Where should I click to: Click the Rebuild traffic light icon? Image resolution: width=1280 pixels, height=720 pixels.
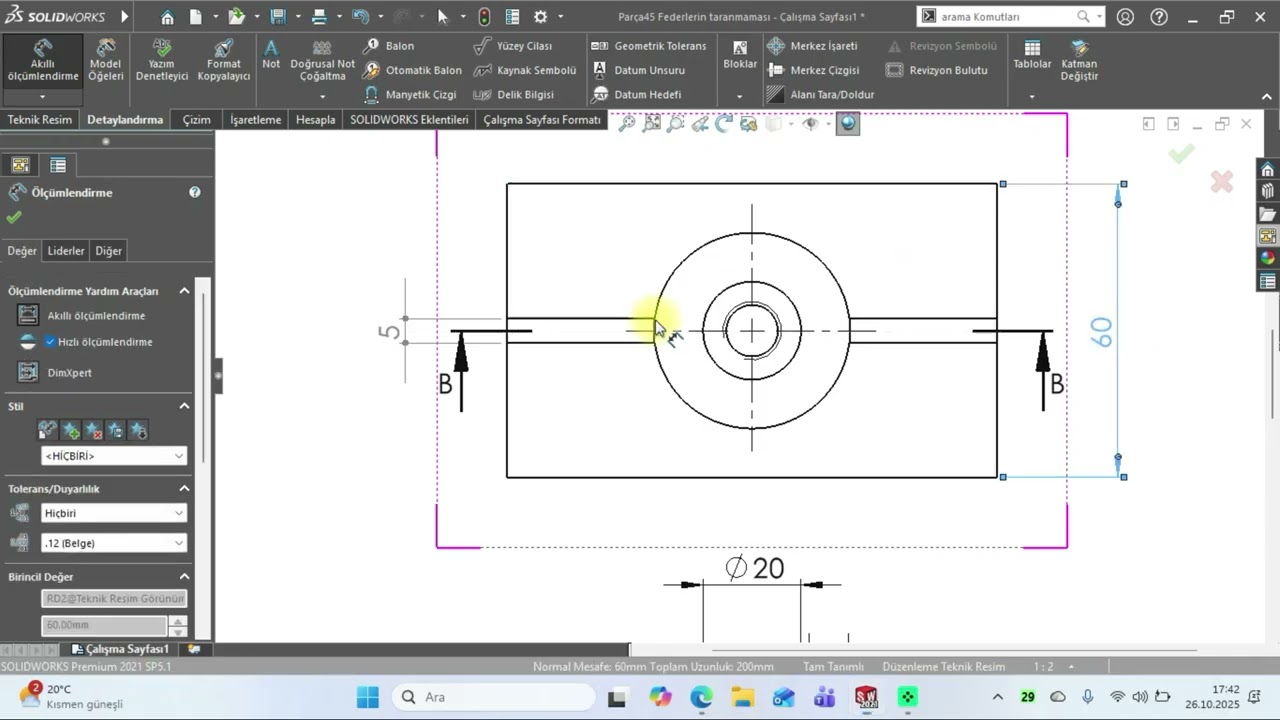[x=484, y=17]
